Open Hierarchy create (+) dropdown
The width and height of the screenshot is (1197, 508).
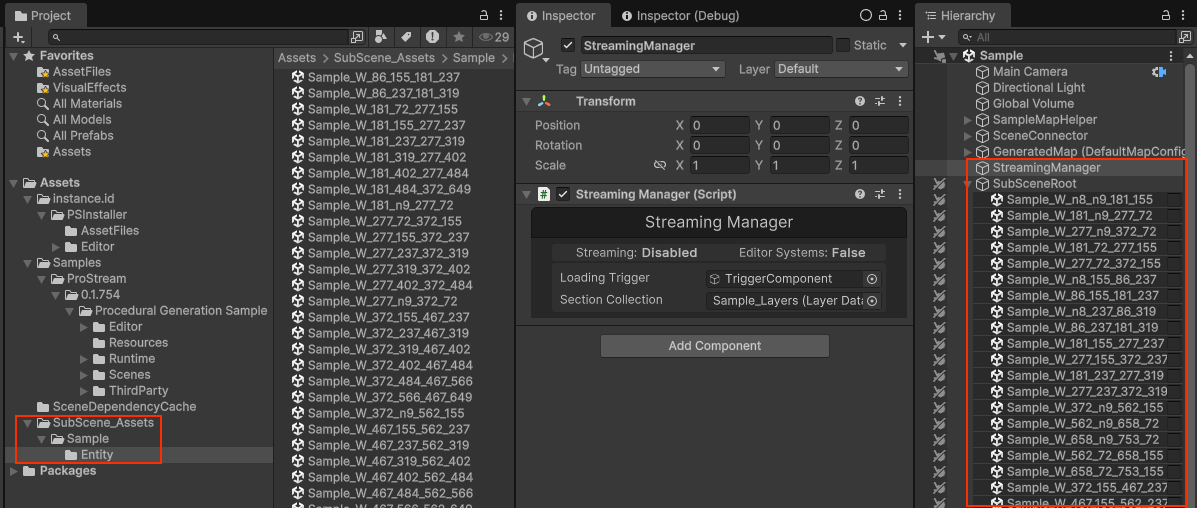934,37
